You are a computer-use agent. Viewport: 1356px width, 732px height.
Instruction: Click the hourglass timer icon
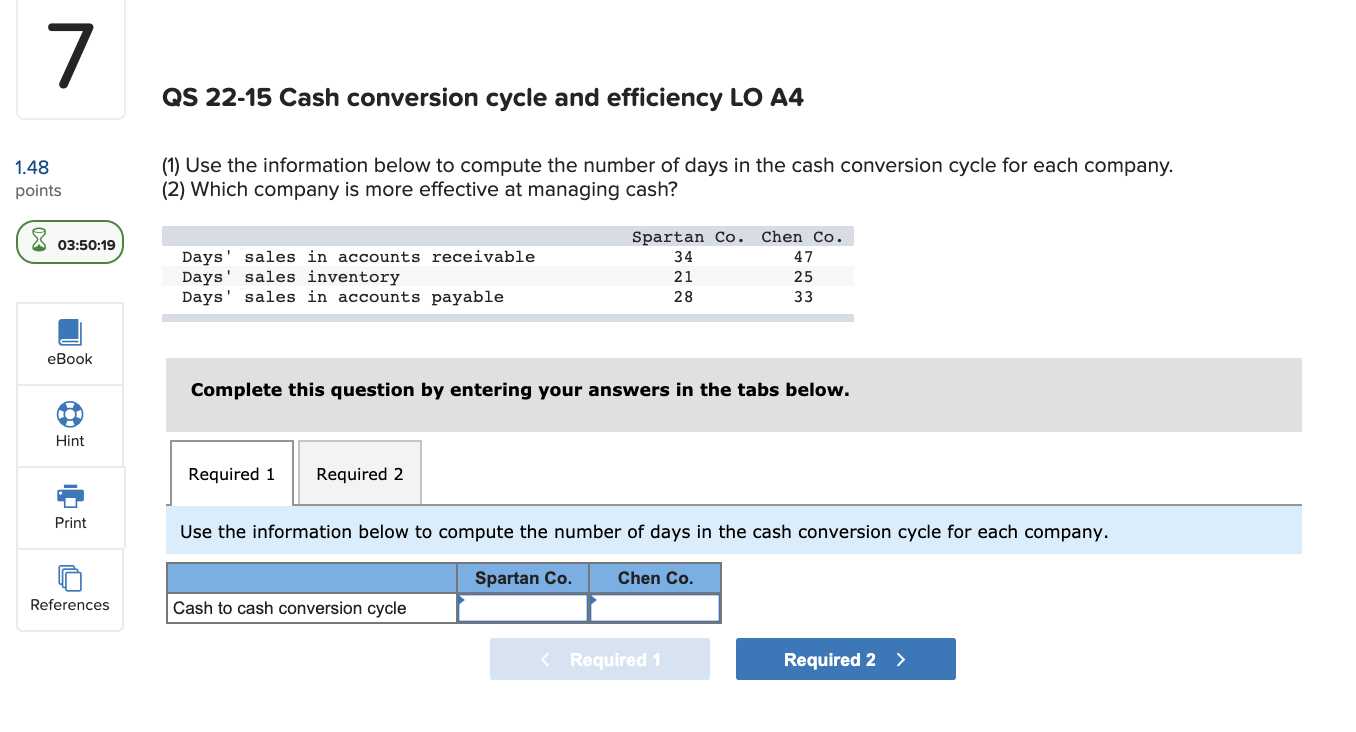click(x=40, y=241)
